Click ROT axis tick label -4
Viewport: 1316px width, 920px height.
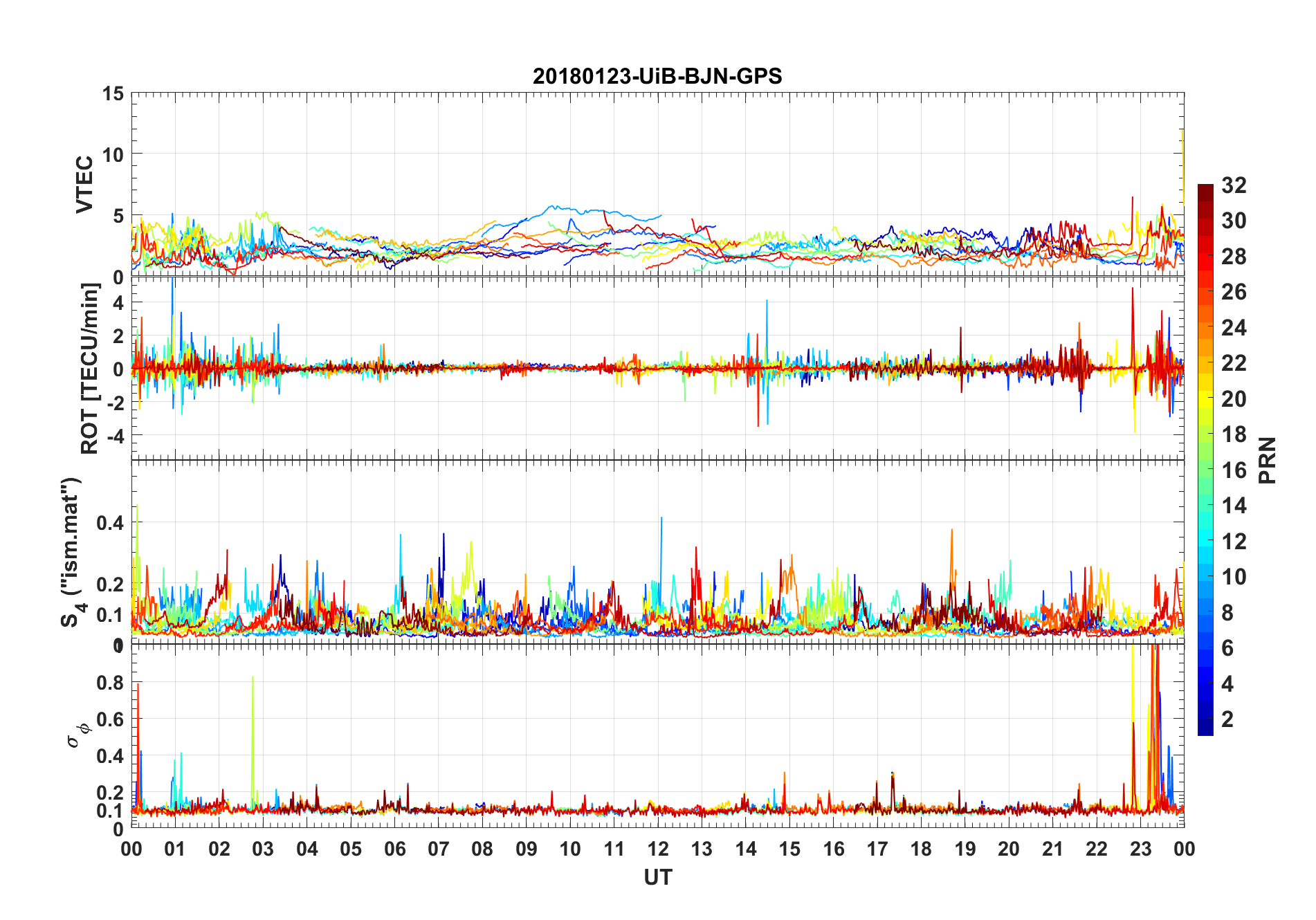[x=115, y=436]
